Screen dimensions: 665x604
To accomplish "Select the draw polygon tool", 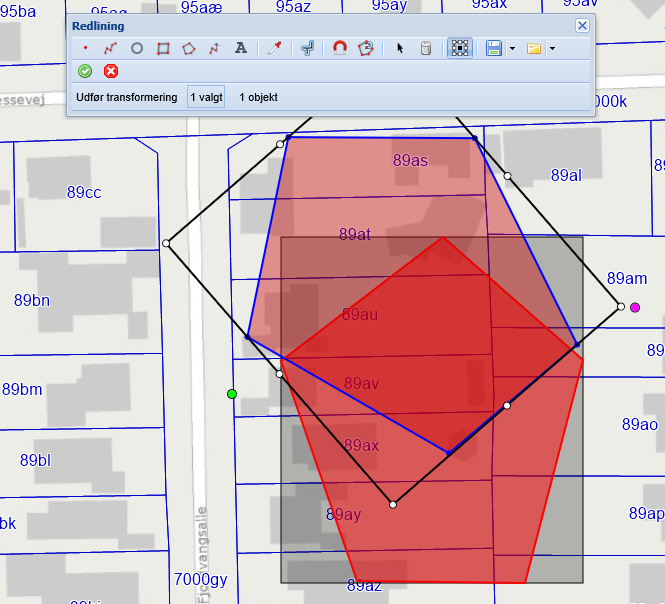I will point(188,48).
